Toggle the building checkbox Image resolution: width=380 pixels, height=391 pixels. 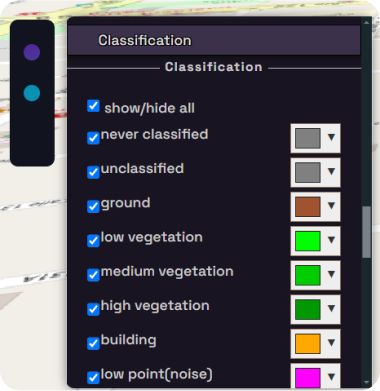coord(93,344)
